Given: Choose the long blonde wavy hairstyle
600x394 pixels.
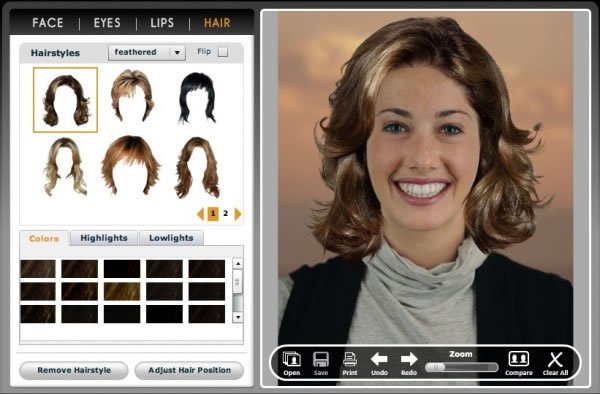Looking at the screenshot, I should (65, 166).
